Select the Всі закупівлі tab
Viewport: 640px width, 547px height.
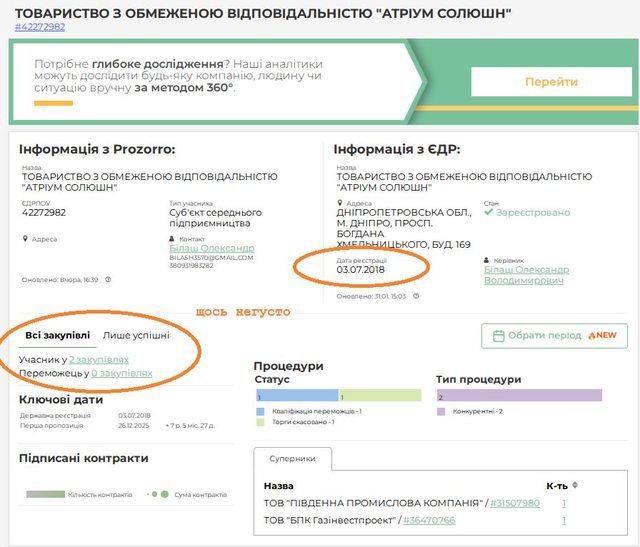tap(57, 335)
